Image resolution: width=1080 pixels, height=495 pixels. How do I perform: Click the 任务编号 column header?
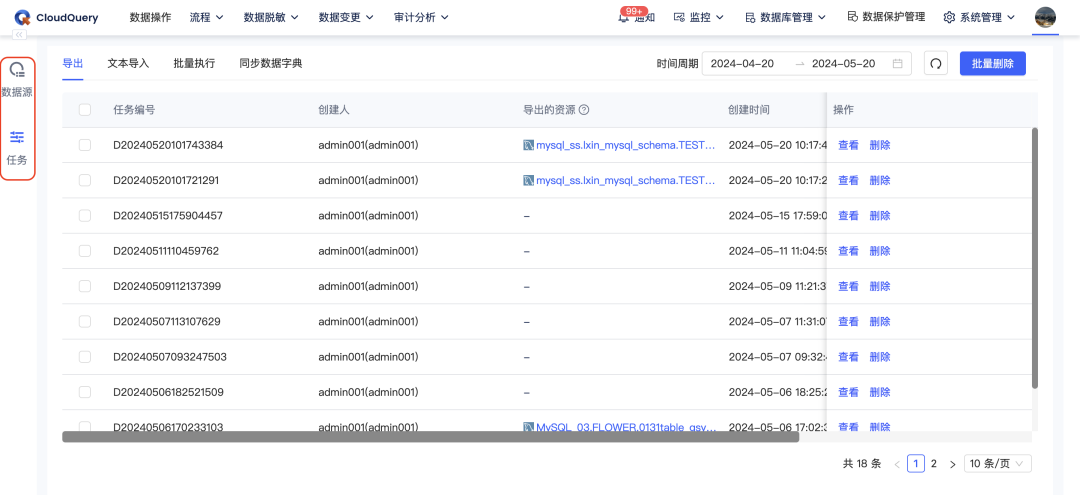(134, 109)
